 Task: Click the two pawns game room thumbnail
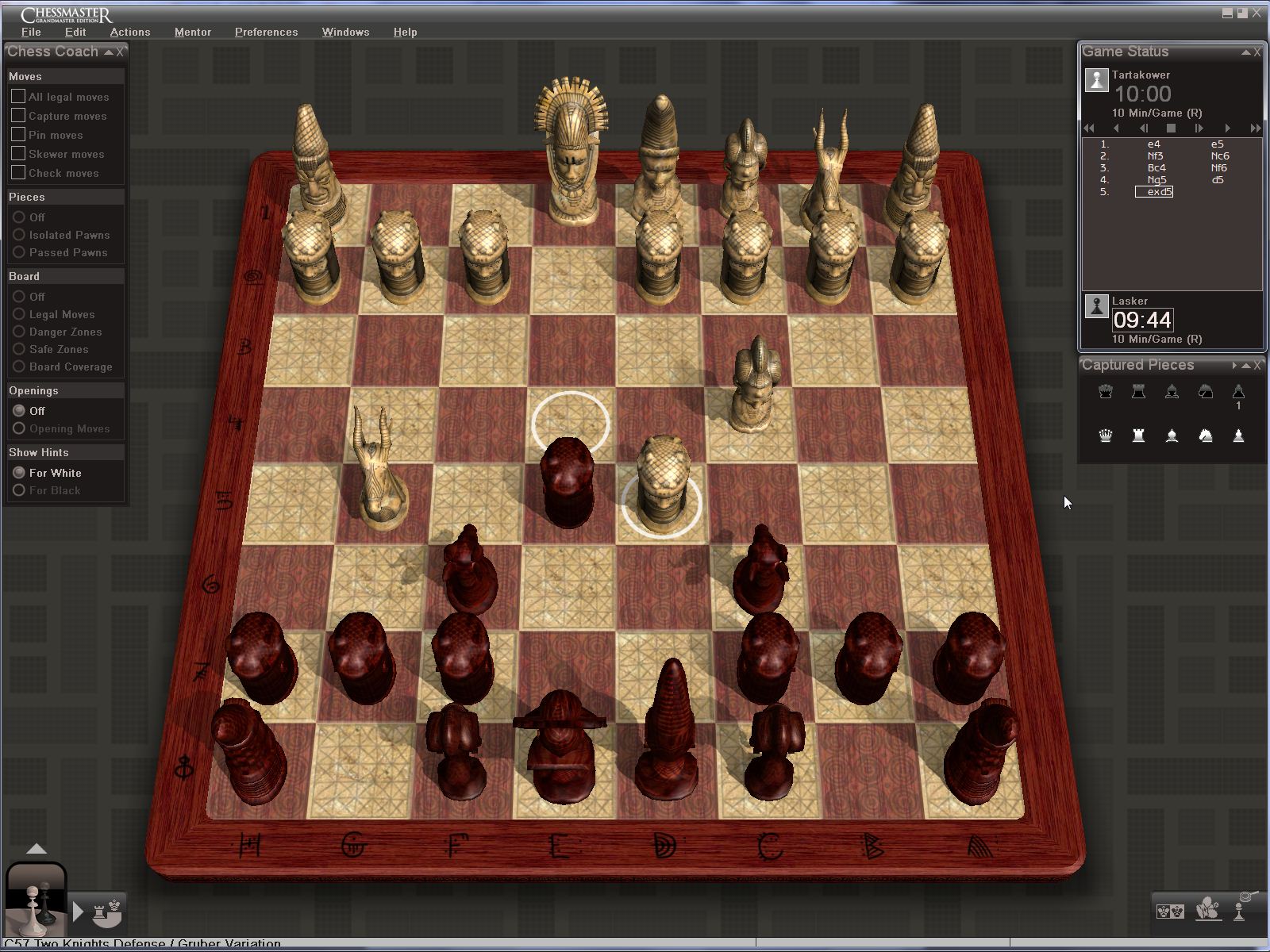(x=37, y=900)
